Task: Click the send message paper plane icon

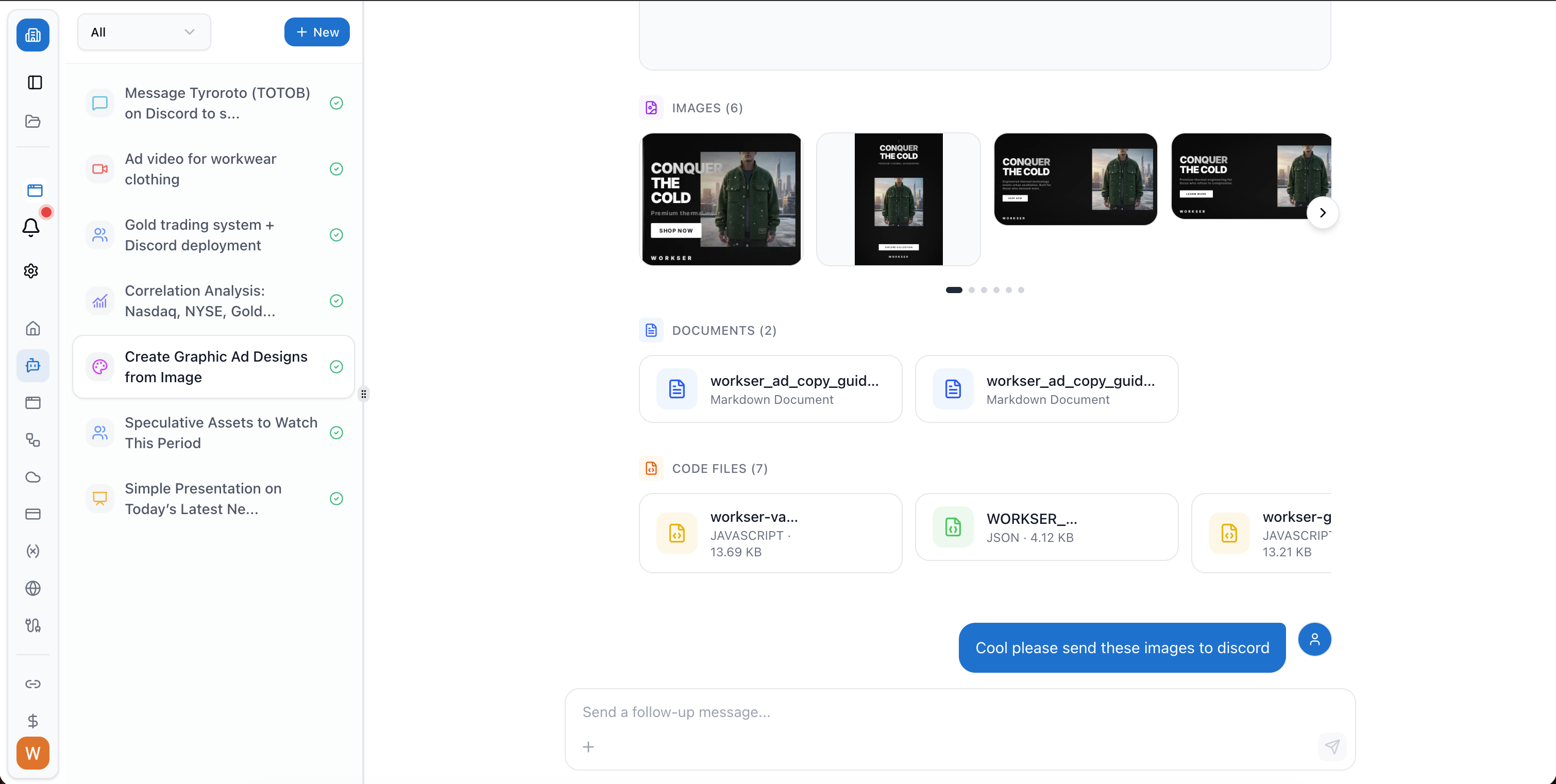Action: tap(1332, 746)
